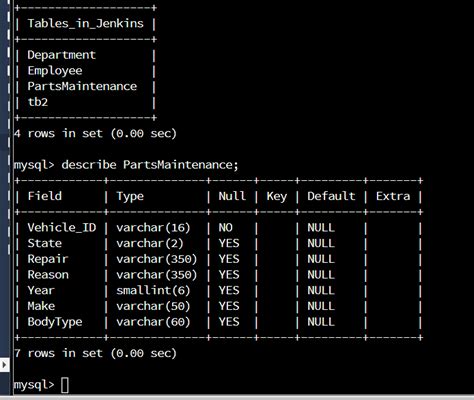Click 'YES' in the Year row
474x400 pixels.
[229, 290]
